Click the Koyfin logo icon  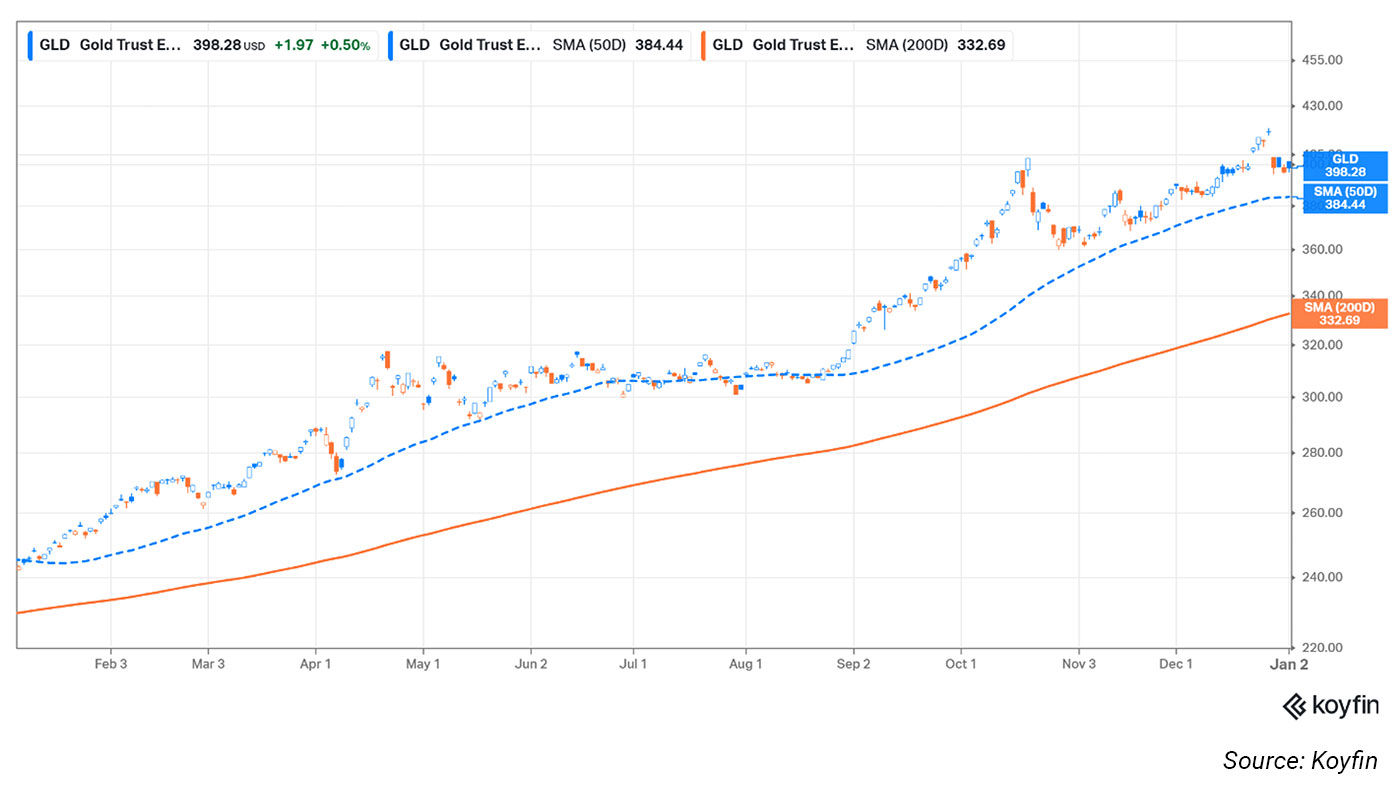[x=1294, y=707]
